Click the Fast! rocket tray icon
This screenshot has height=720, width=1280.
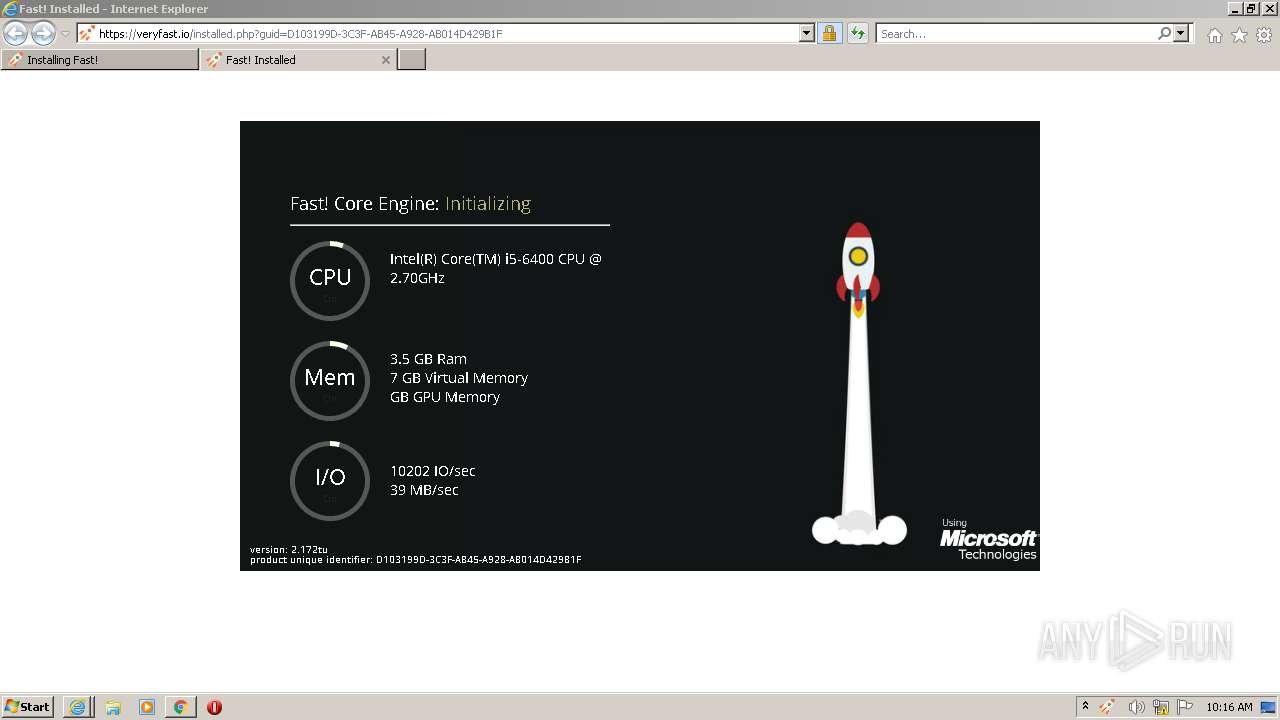(1108, 707)
